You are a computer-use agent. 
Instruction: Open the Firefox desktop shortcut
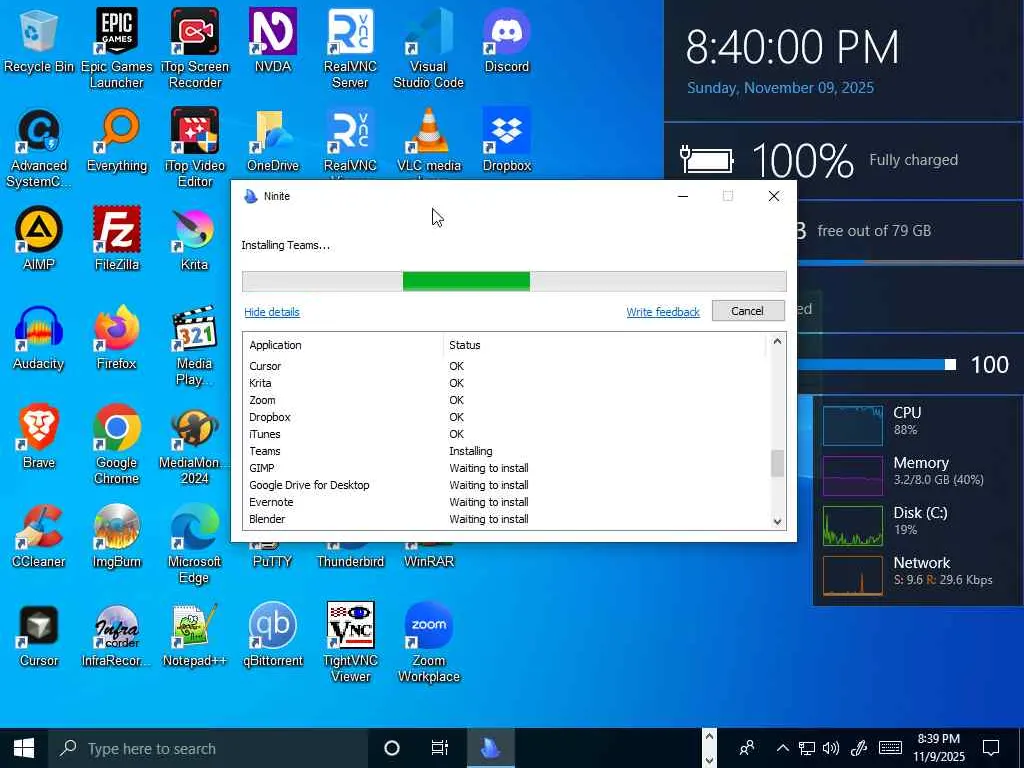[x=117, y=338]
